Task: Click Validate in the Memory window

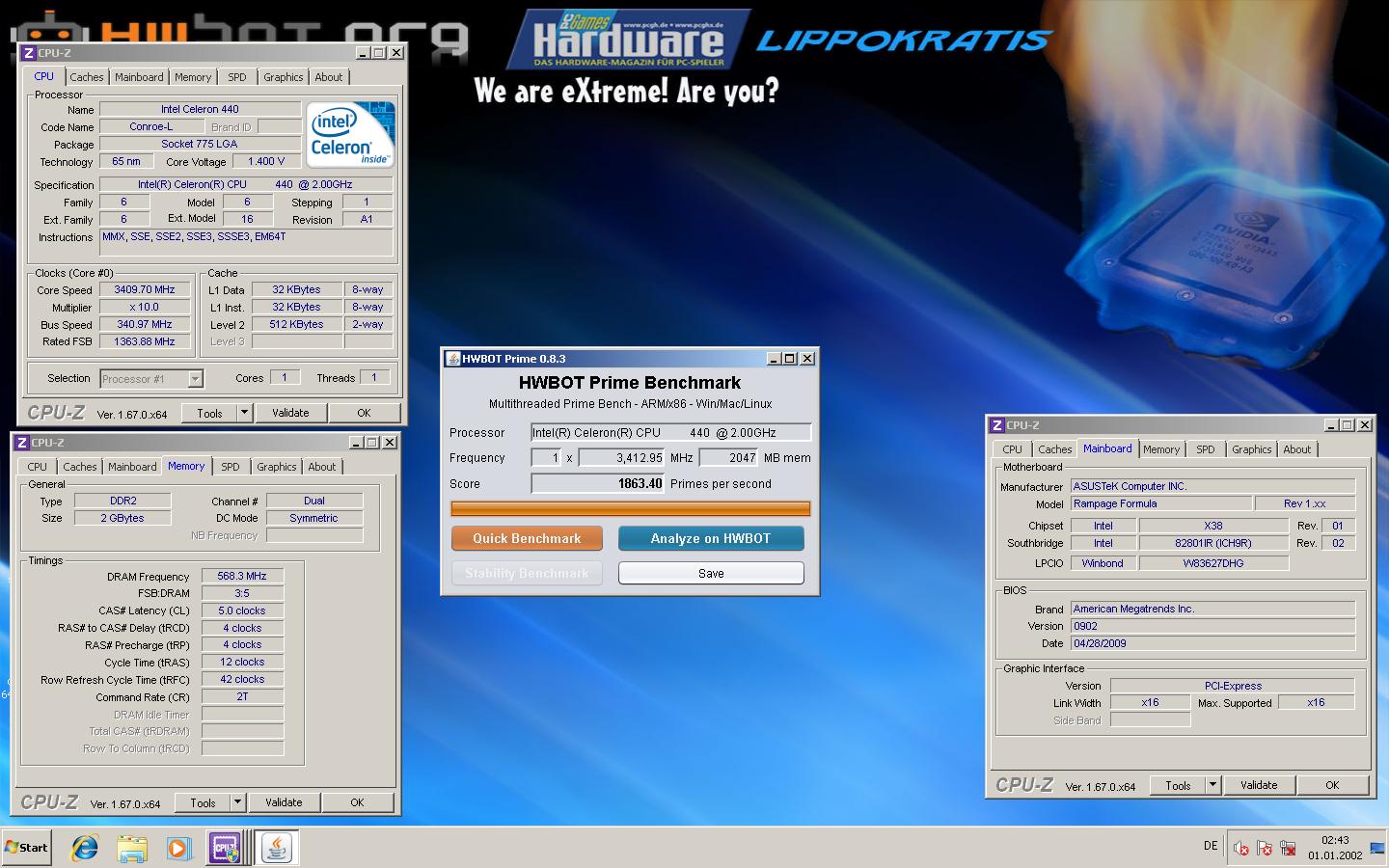Action: [x=284, y=802]
